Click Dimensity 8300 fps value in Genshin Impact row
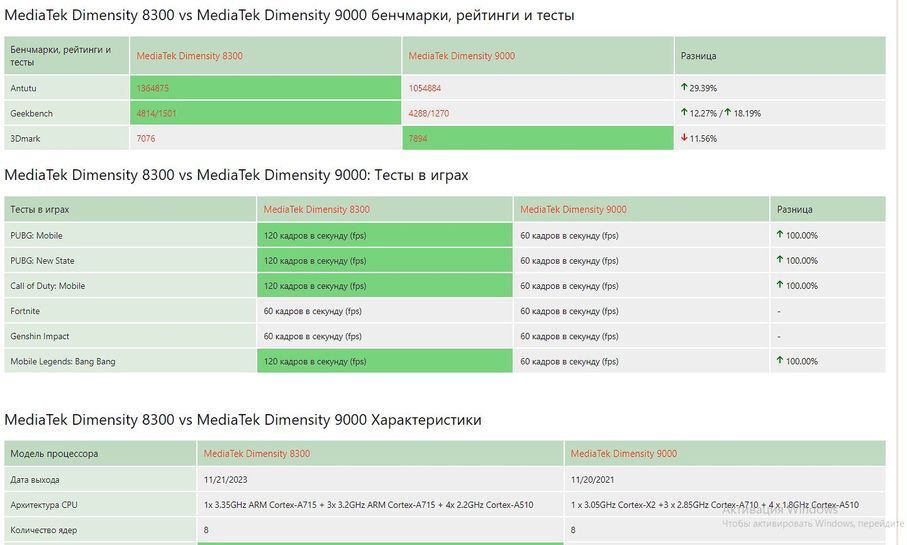 312,336
